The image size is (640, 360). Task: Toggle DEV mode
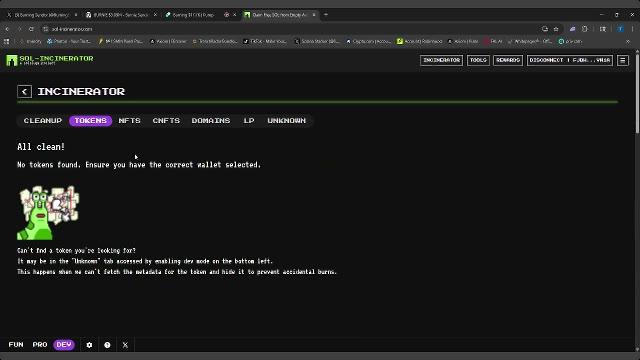coord(64,345)
